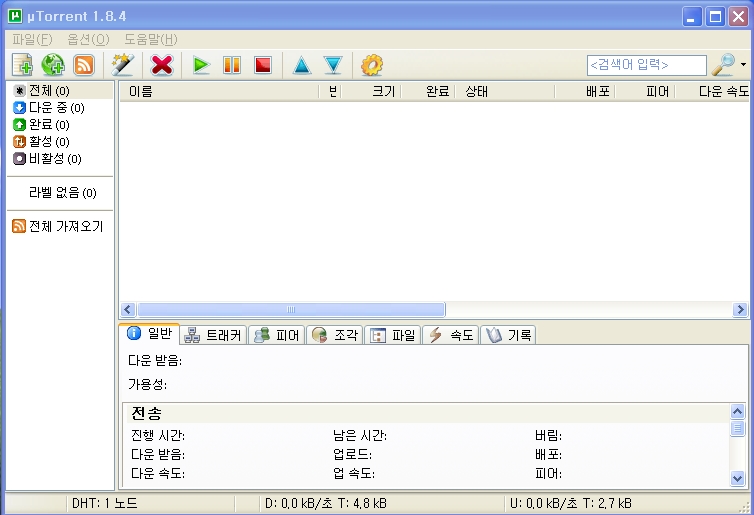Image resolution: width=754 pixels, height=515 pixels.
Task: Click the Add Torrent toolbar icon
Action: [22, 65]
